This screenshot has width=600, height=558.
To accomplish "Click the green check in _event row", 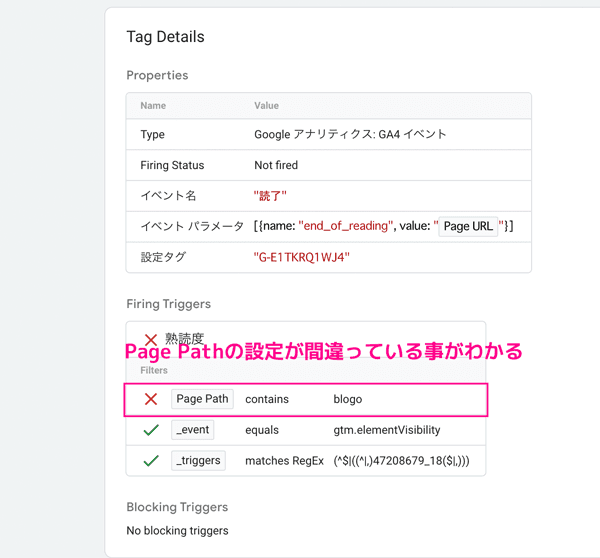I will pyautogui.click(x=151, y=430).
